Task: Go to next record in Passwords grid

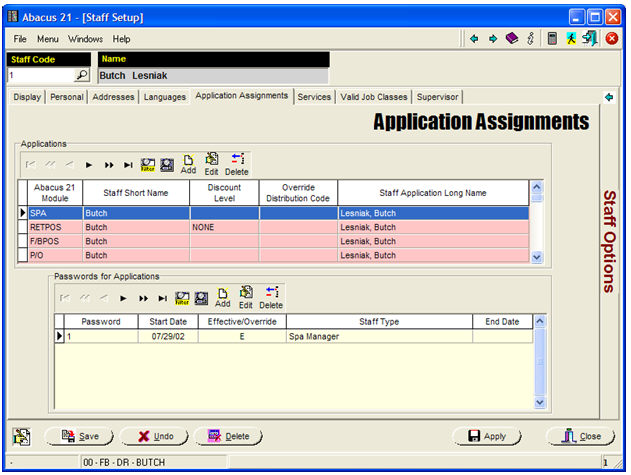Action: [123, 298]
